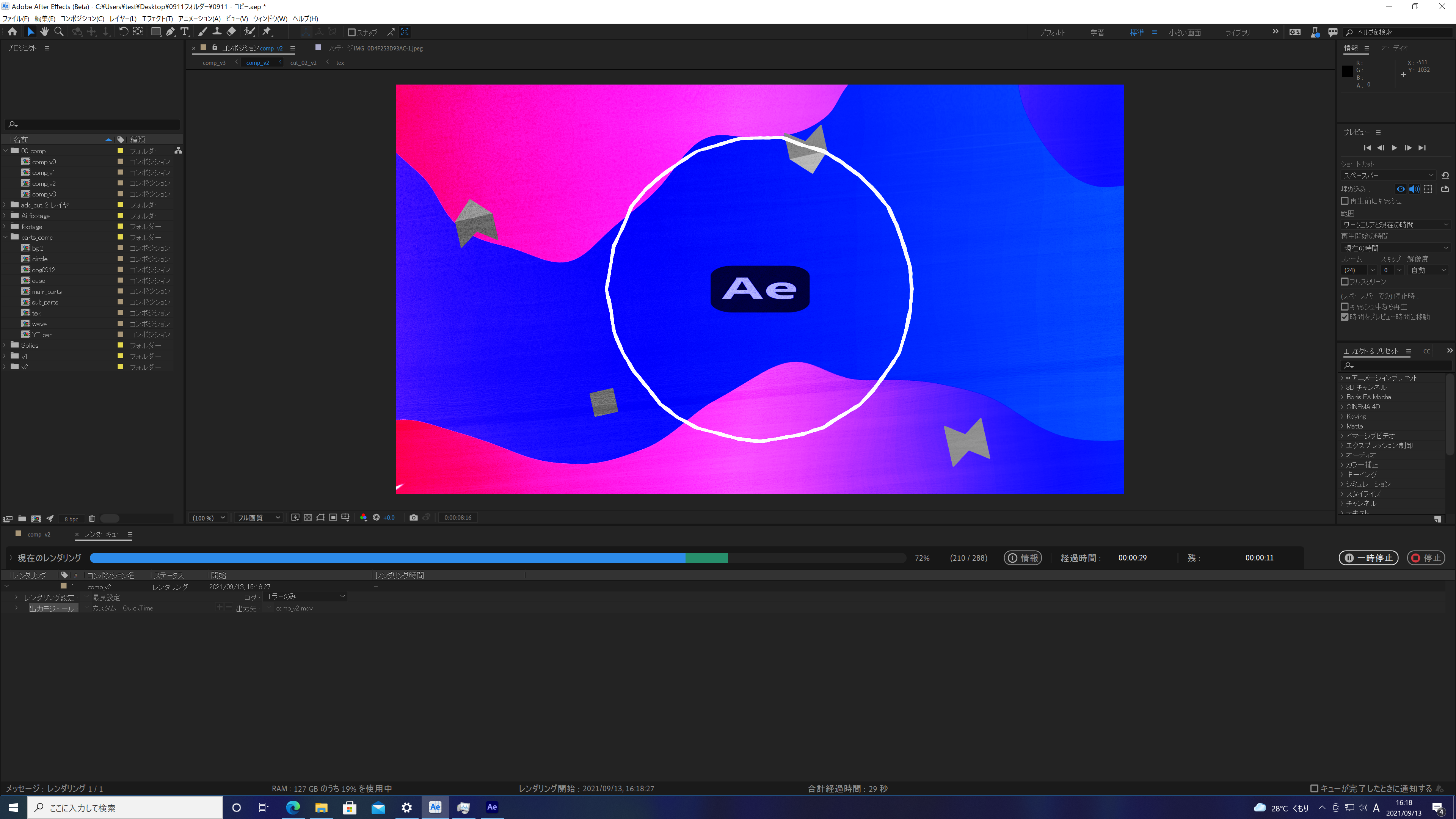Select the Clone Stamp tool
The image size is (1456, 819).
(217, 31)
